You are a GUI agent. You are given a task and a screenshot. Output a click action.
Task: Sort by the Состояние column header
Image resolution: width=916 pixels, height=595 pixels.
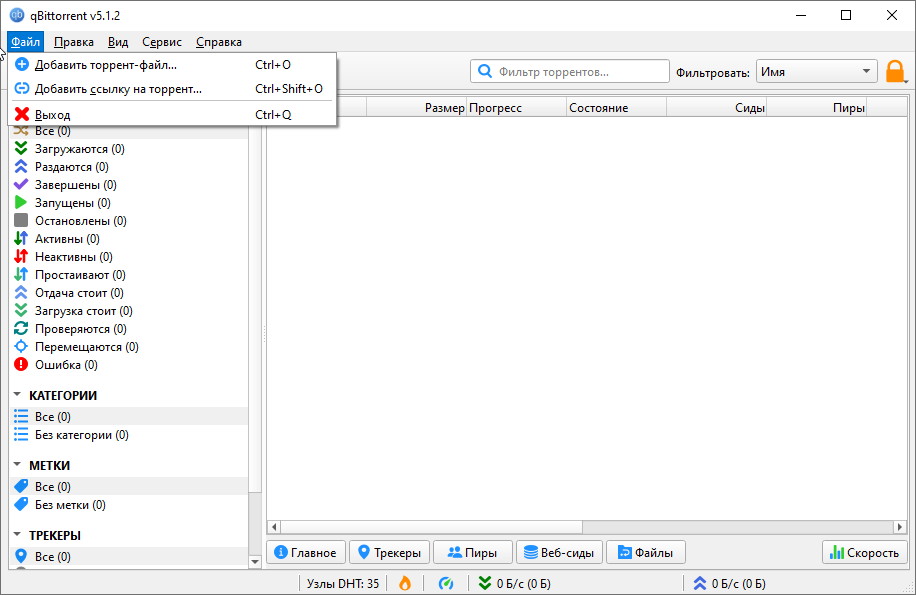[616, 107]
